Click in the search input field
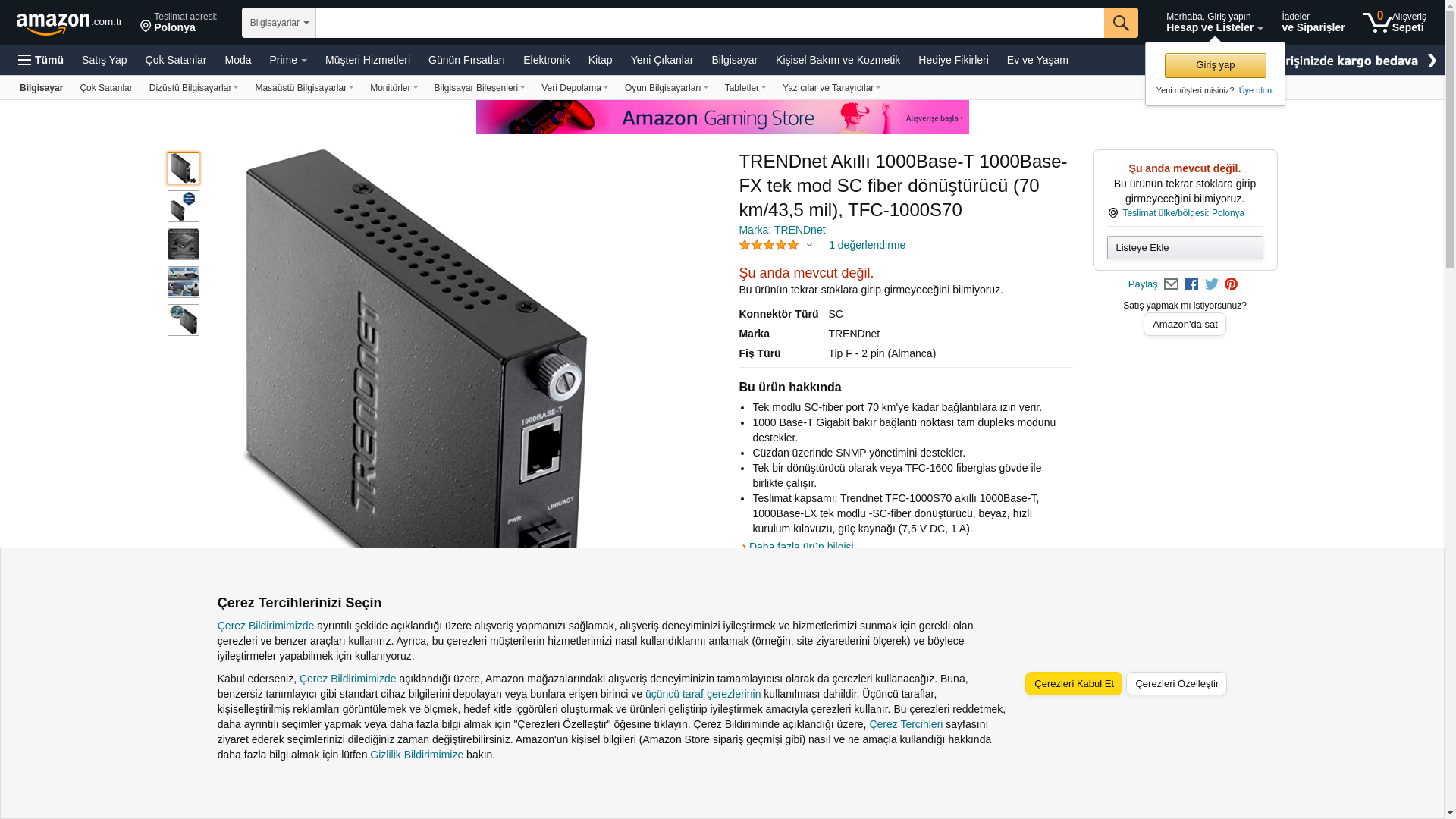Image resolution: width=1456 pixels, height=819 pixels. [709, 23]
